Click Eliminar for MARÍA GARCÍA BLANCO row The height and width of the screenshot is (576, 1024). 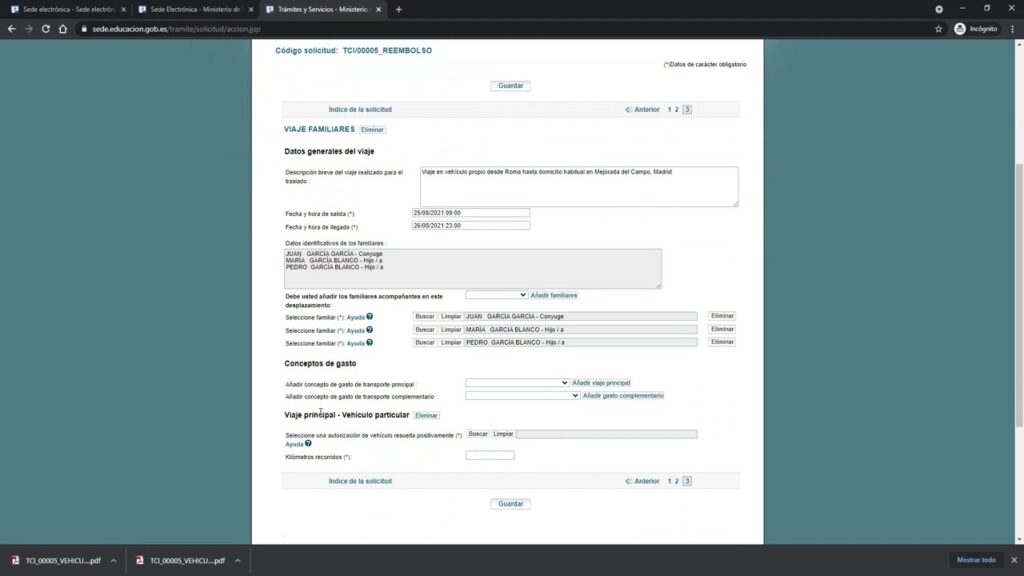722,329
